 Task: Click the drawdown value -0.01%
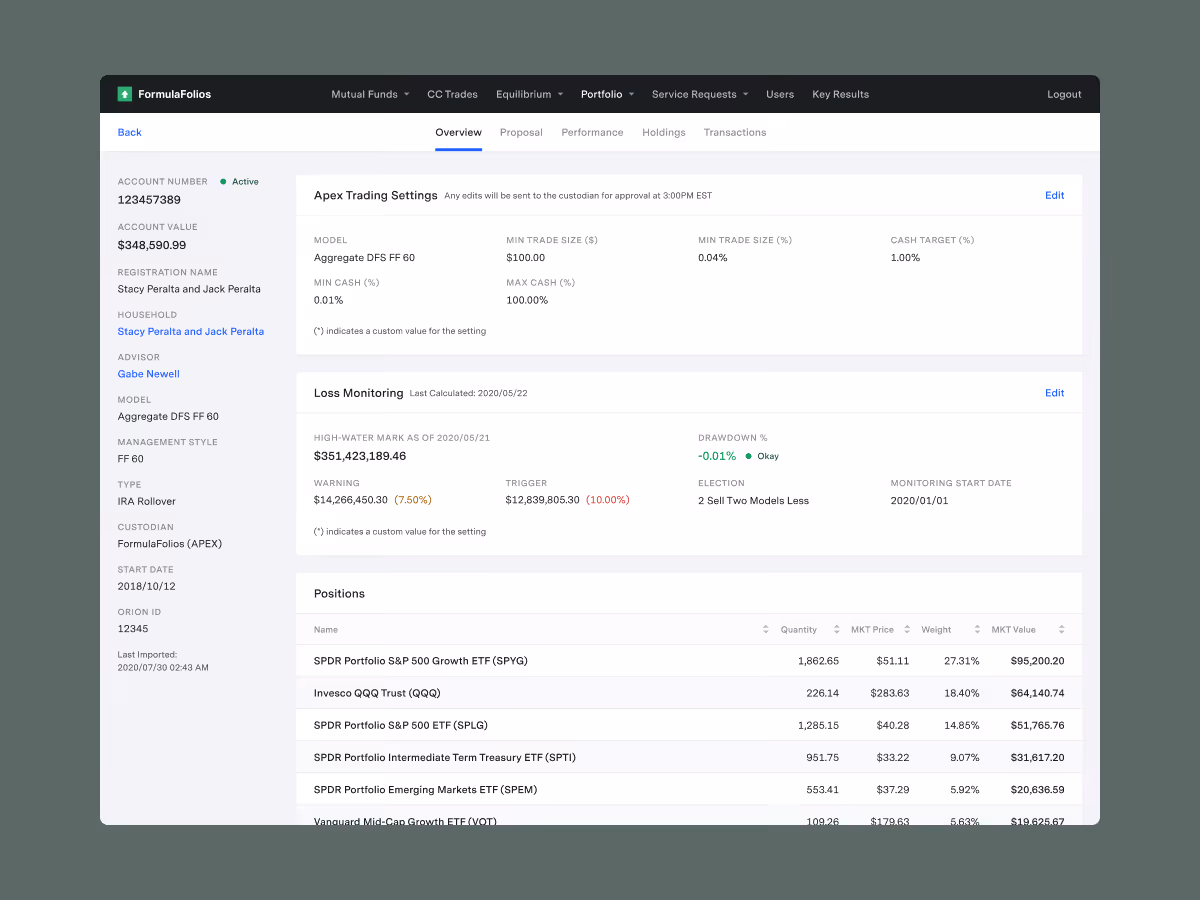click(x=717, y=456)
